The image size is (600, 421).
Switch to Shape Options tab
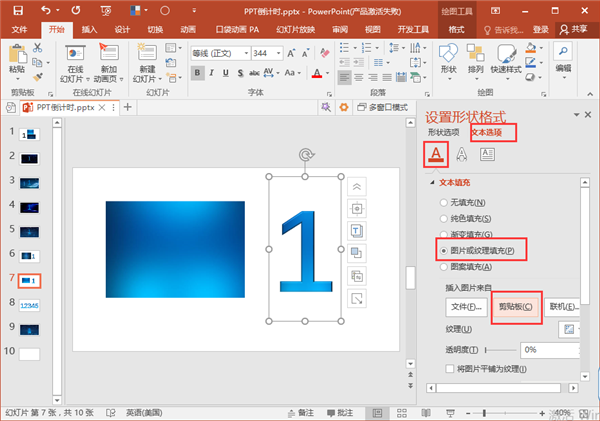pos(443,132)
